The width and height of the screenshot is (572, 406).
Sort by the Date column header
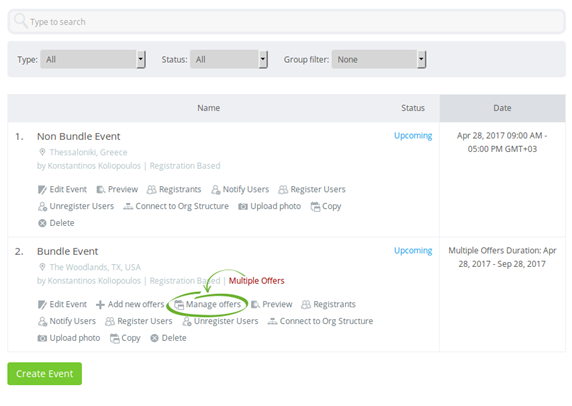click(x=502, y=108)
